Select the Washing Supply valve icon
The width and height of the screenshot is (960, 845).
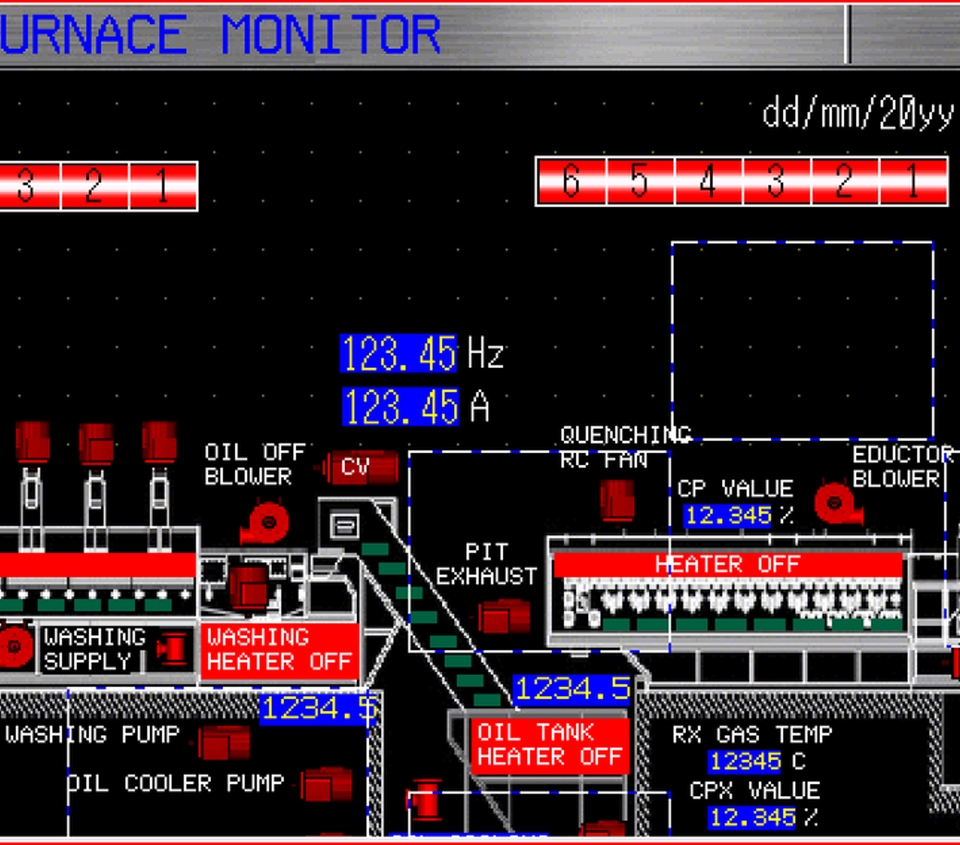(x=172, y=649)
